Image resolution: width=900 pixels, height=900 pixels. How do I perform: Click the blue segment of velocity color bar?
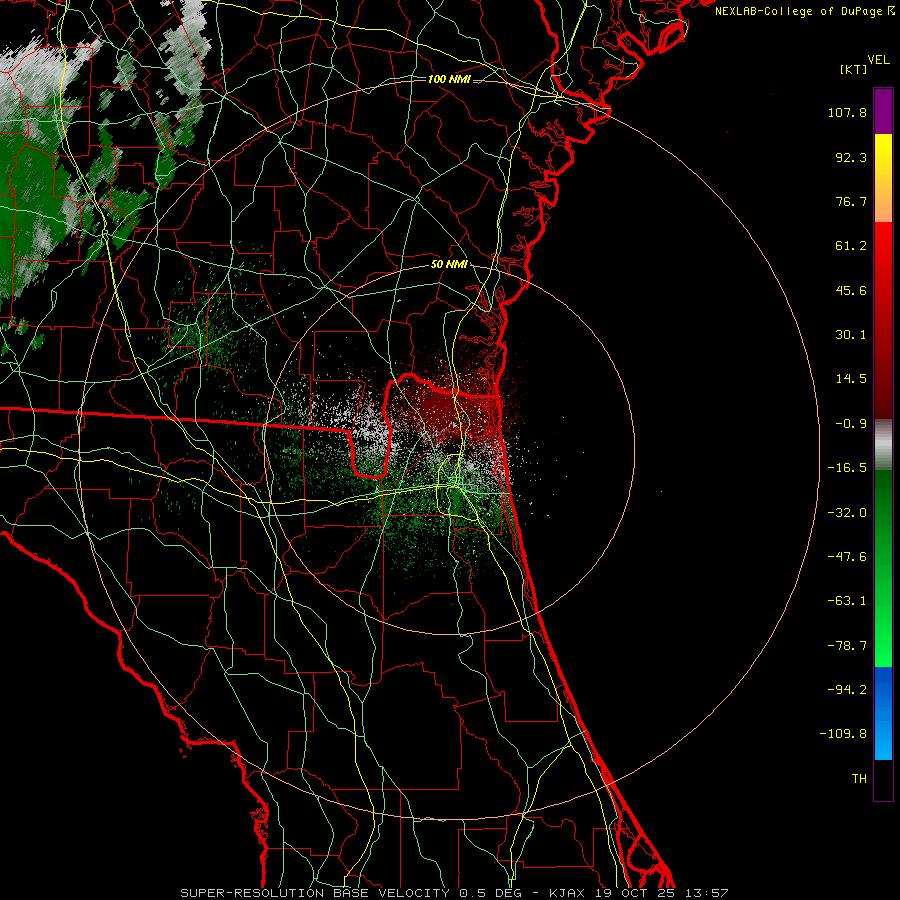click(x=883, y=713)
